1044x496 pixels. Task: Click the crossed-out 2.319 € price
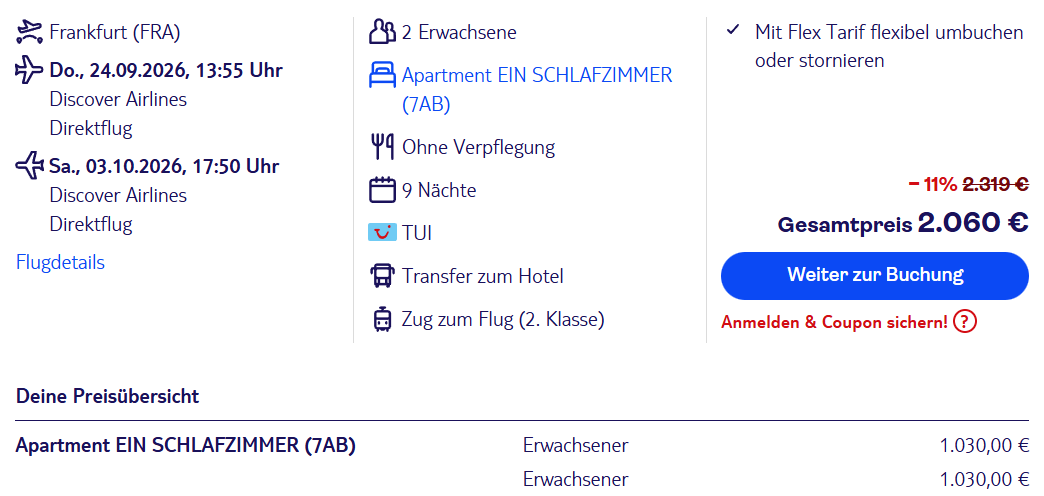click(995, 184)
